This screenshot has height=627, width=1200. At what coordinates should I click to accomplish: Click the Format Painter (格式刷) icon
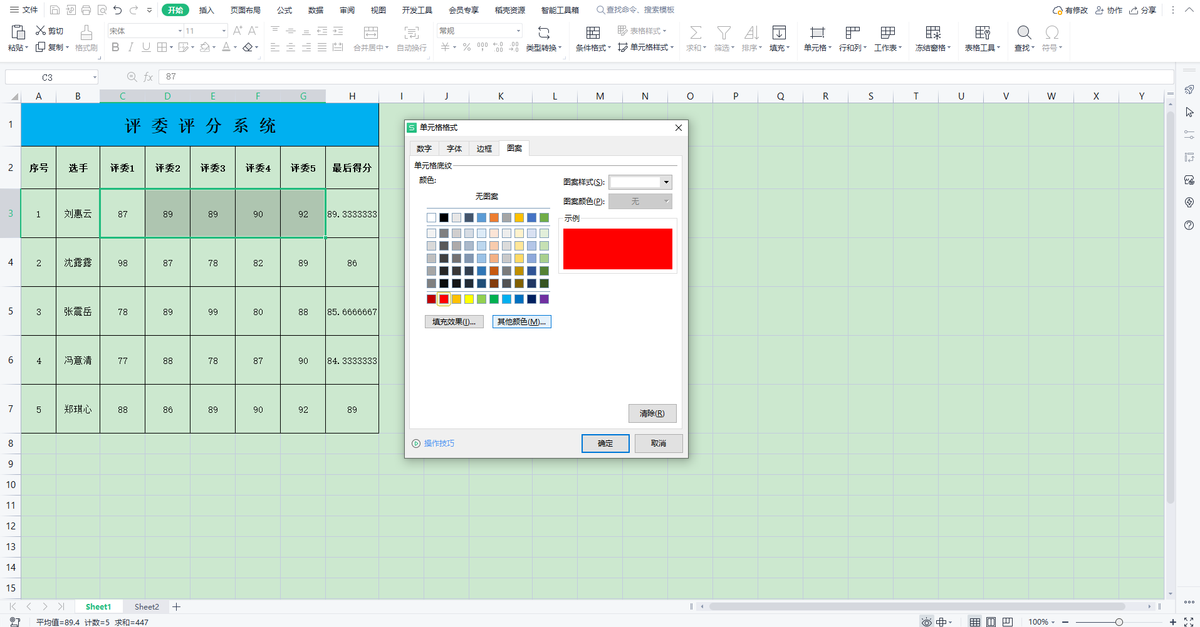[x=86, y=32]
